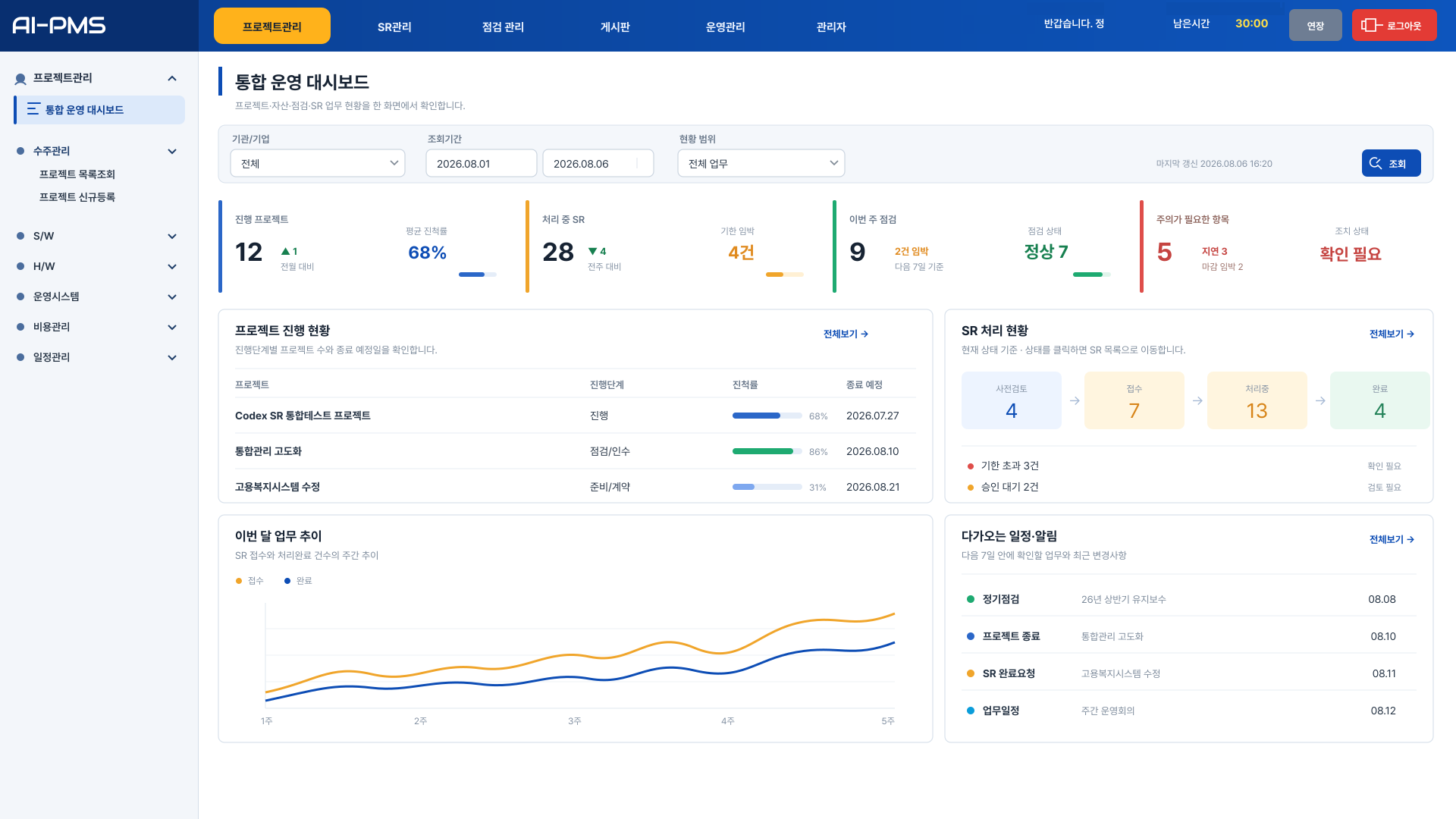Click arrow between 사전검토 and 접수

pos(1075,400)
